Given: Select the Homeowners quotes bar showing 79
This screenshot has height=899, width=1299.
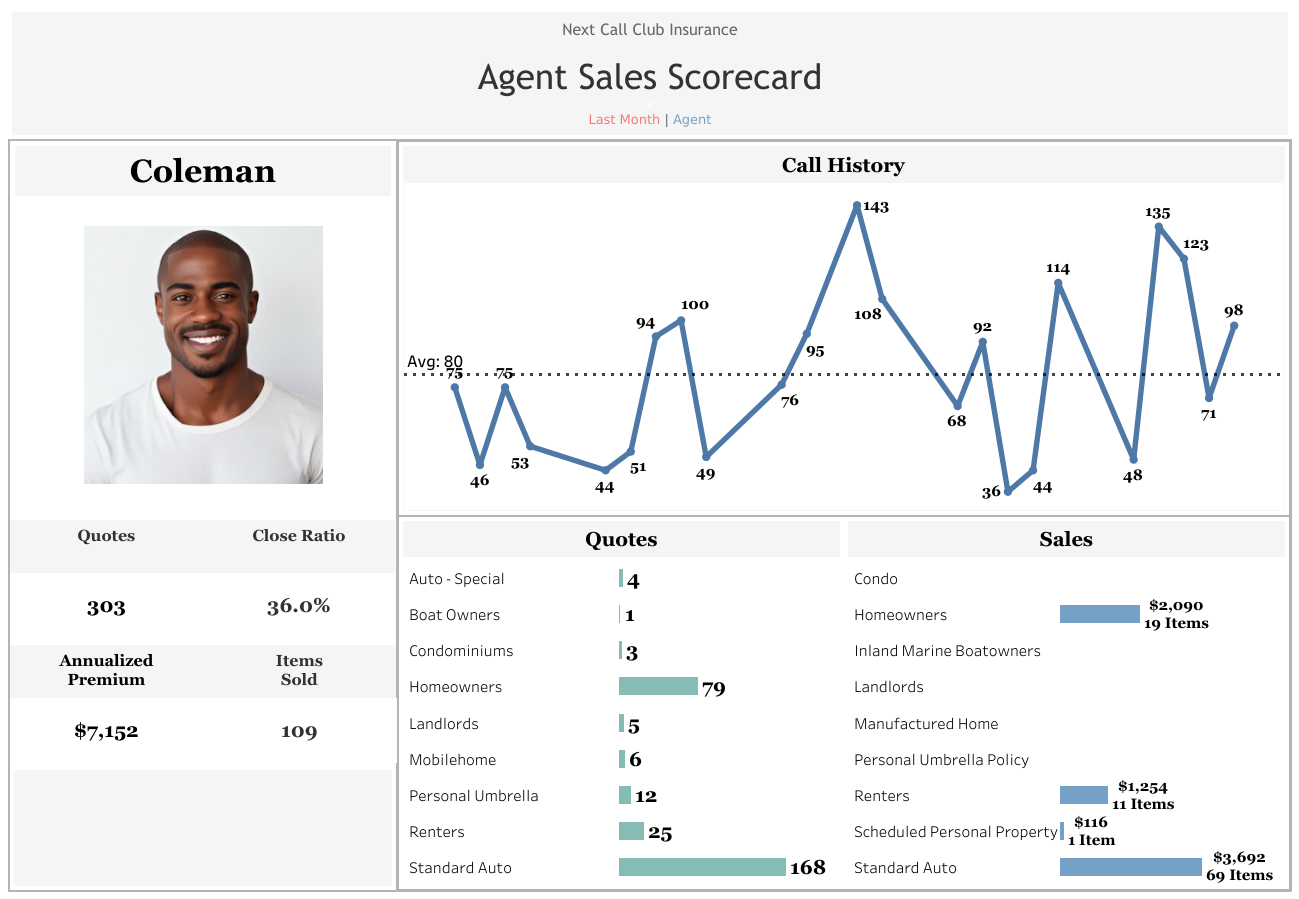Looking at the screenshot, I should coord(660,687).
